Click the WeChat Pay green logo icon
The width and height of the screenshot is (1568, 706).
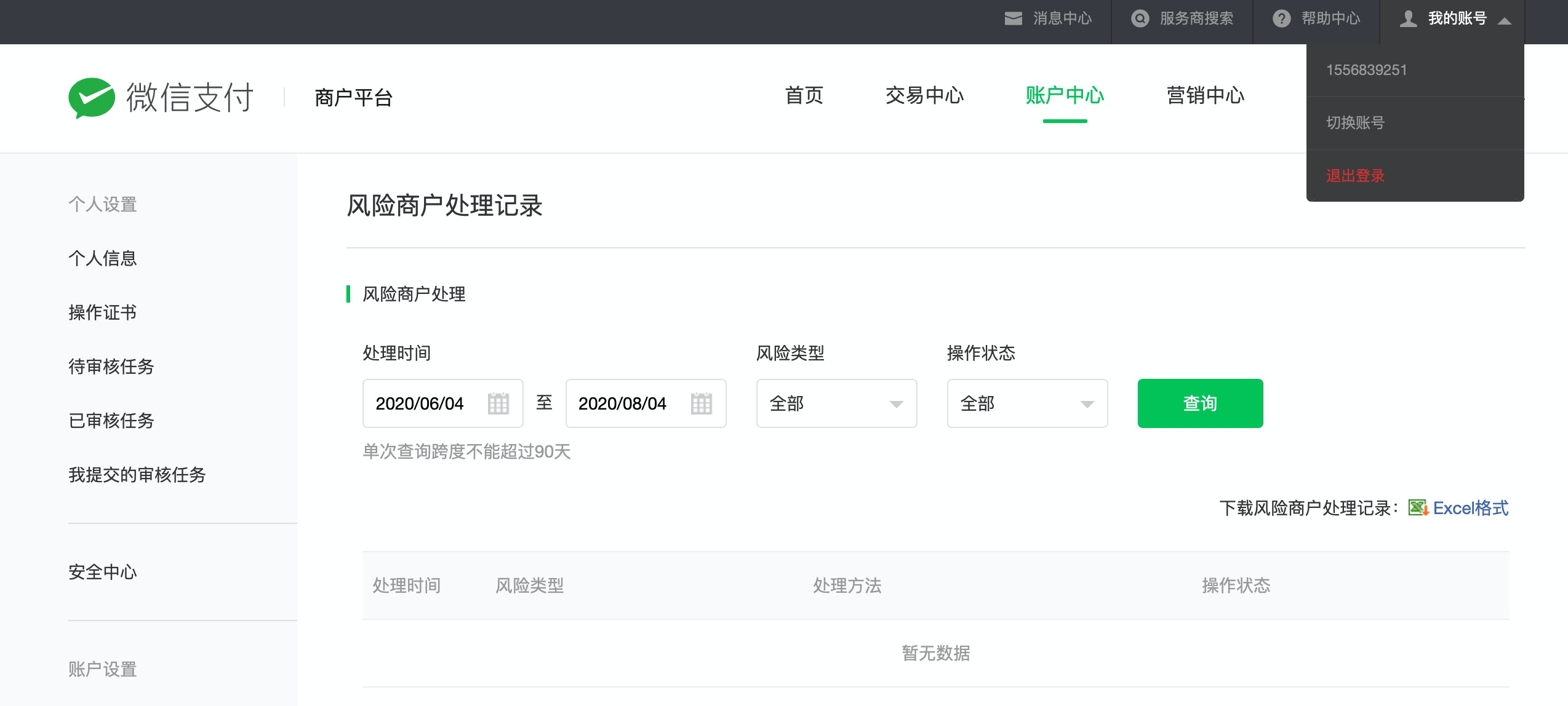(x=92, y=98)
